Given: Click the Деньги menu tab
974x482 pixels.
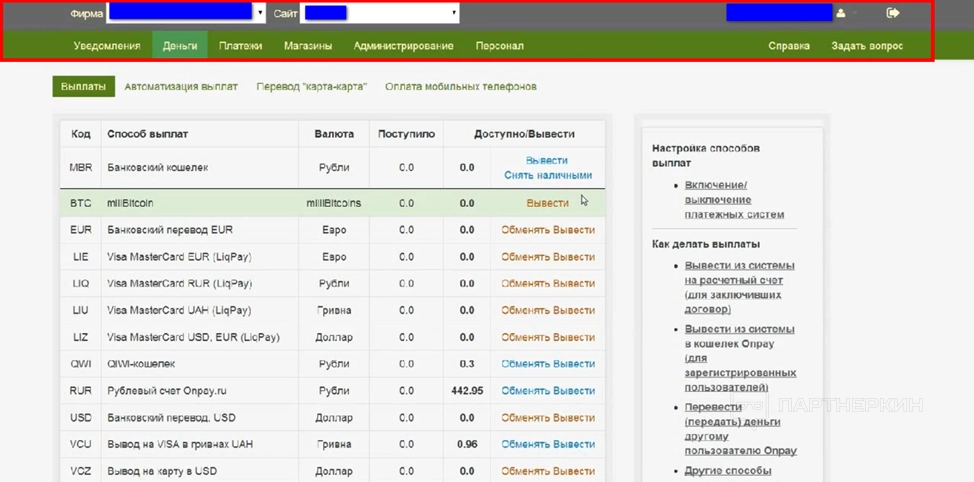Looking at the screenshot, I should tap(180, 46).
